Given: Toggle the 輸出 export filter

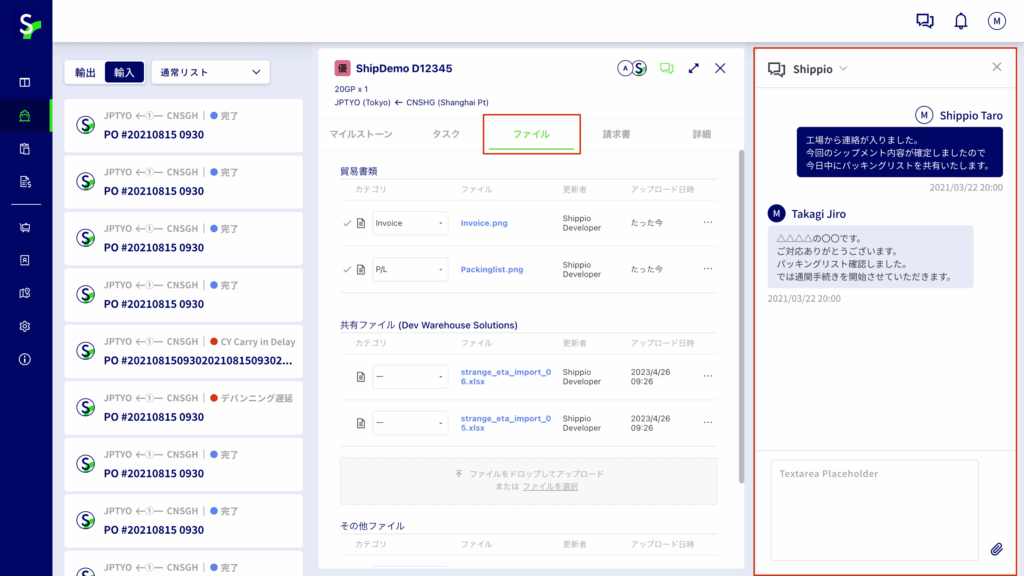Looking at the screenshot, I should point(86,72).
